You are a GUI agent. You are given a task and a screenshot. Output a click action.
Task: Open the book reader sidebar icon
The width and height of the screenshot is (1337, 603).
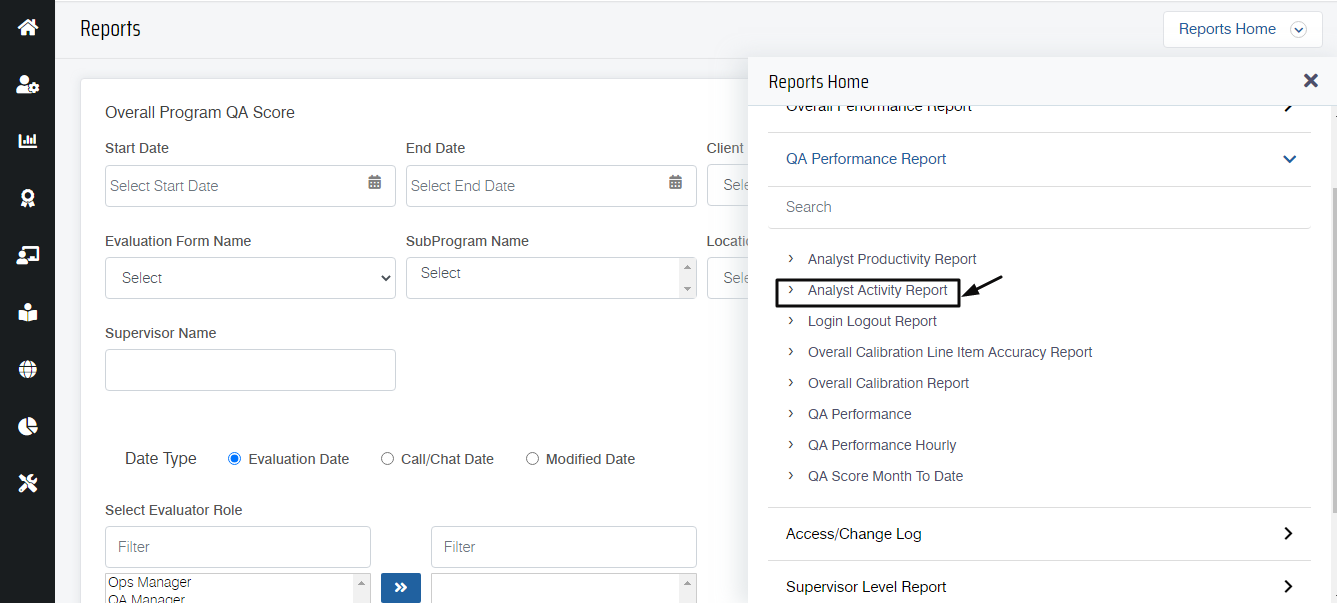(x=28, y=313)
